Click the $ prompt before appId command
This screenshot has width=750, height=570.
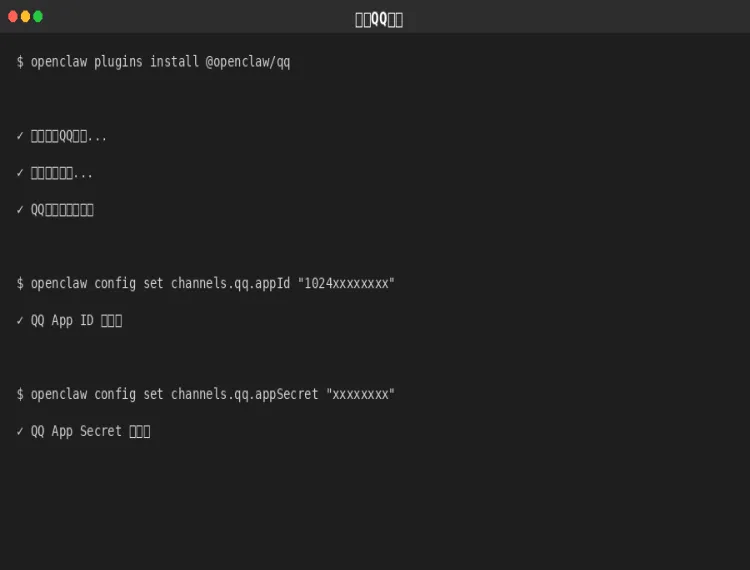(20, 284)
